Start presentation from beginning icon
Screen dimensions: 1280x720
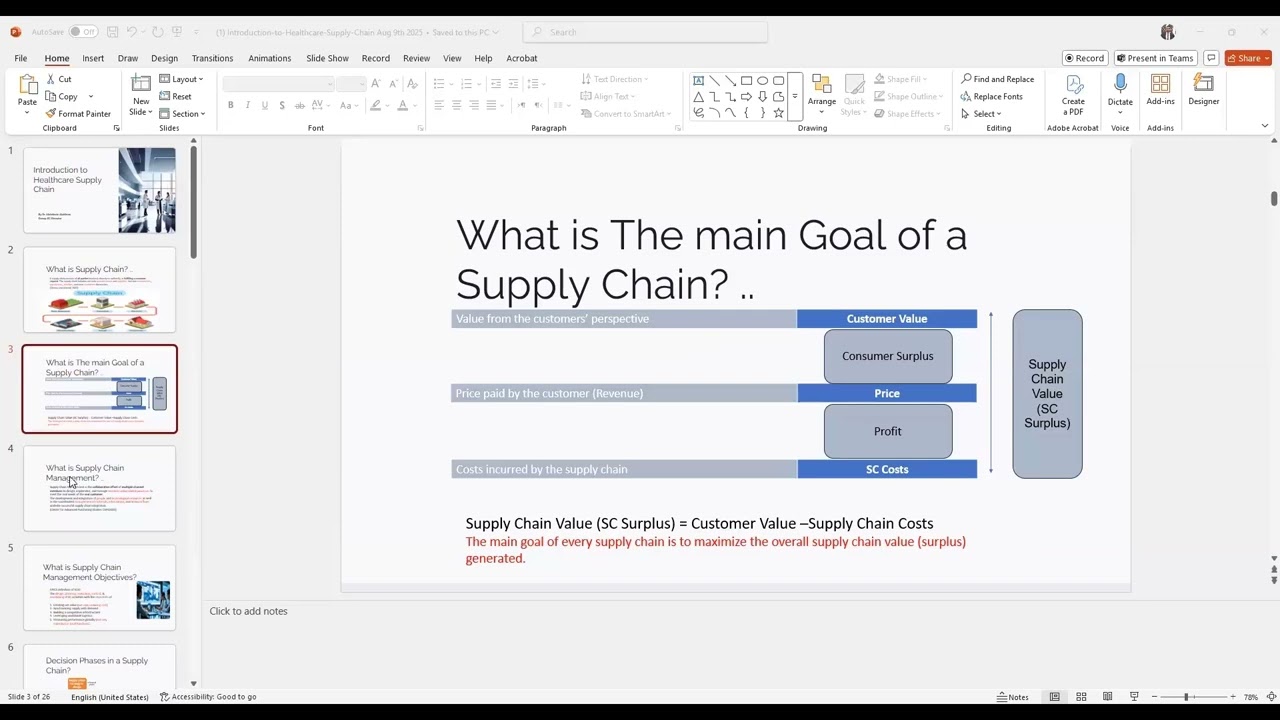[177, 32]
